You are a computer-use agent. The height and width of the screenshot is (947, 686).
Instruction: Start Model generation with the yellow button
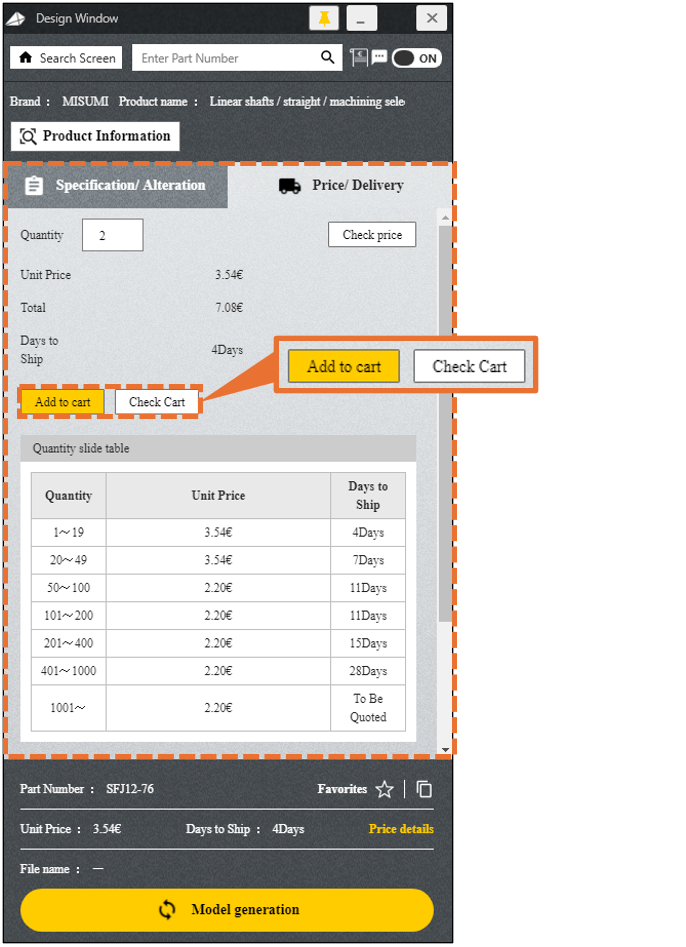227,910
